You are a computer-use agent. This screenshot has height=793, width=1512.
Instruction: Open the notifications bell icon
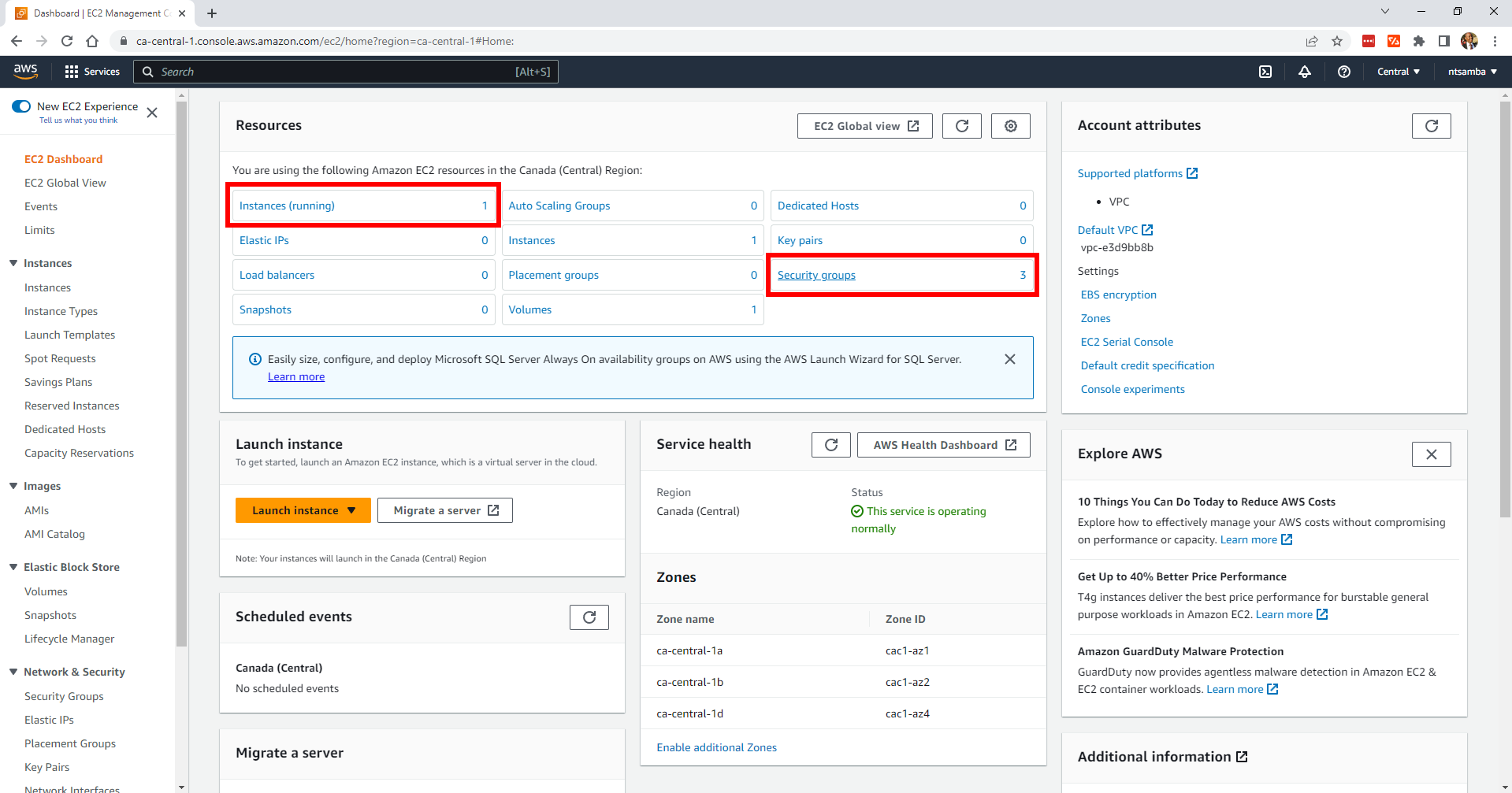coord(1305,72)
